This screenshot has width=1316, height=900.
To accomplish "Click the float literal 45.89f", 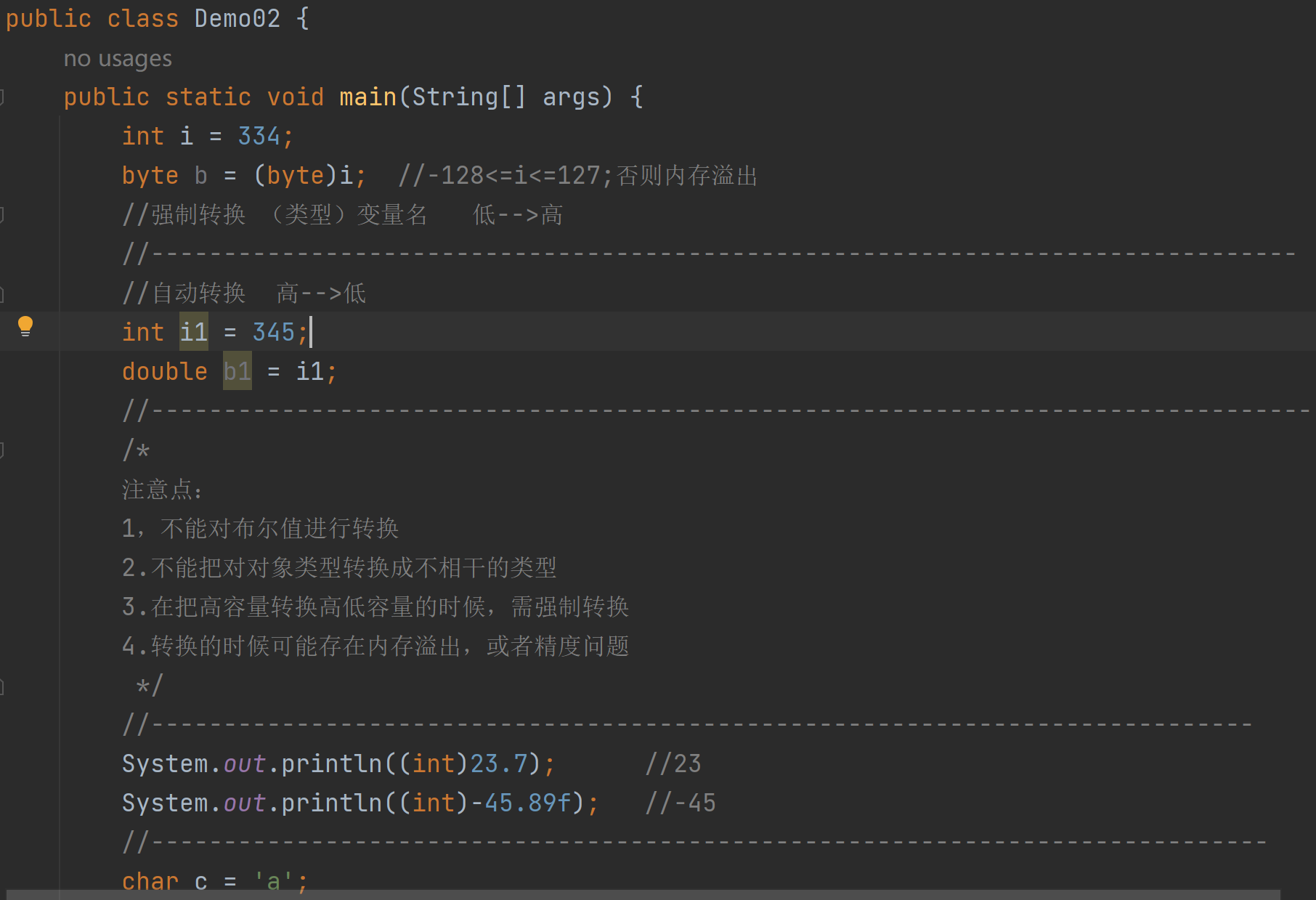I will pyautogui.click(x=528, y=803).
